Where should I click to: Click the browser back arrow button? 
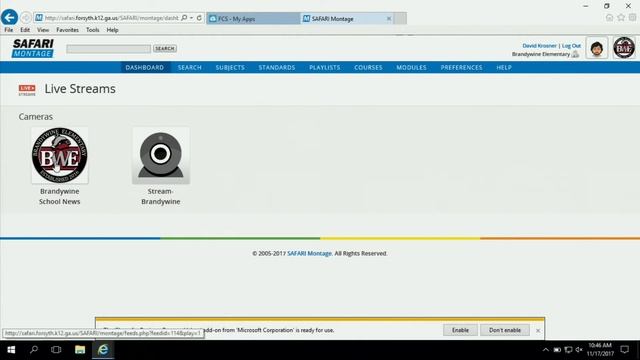pyautogui.click(x=9, y=18)
